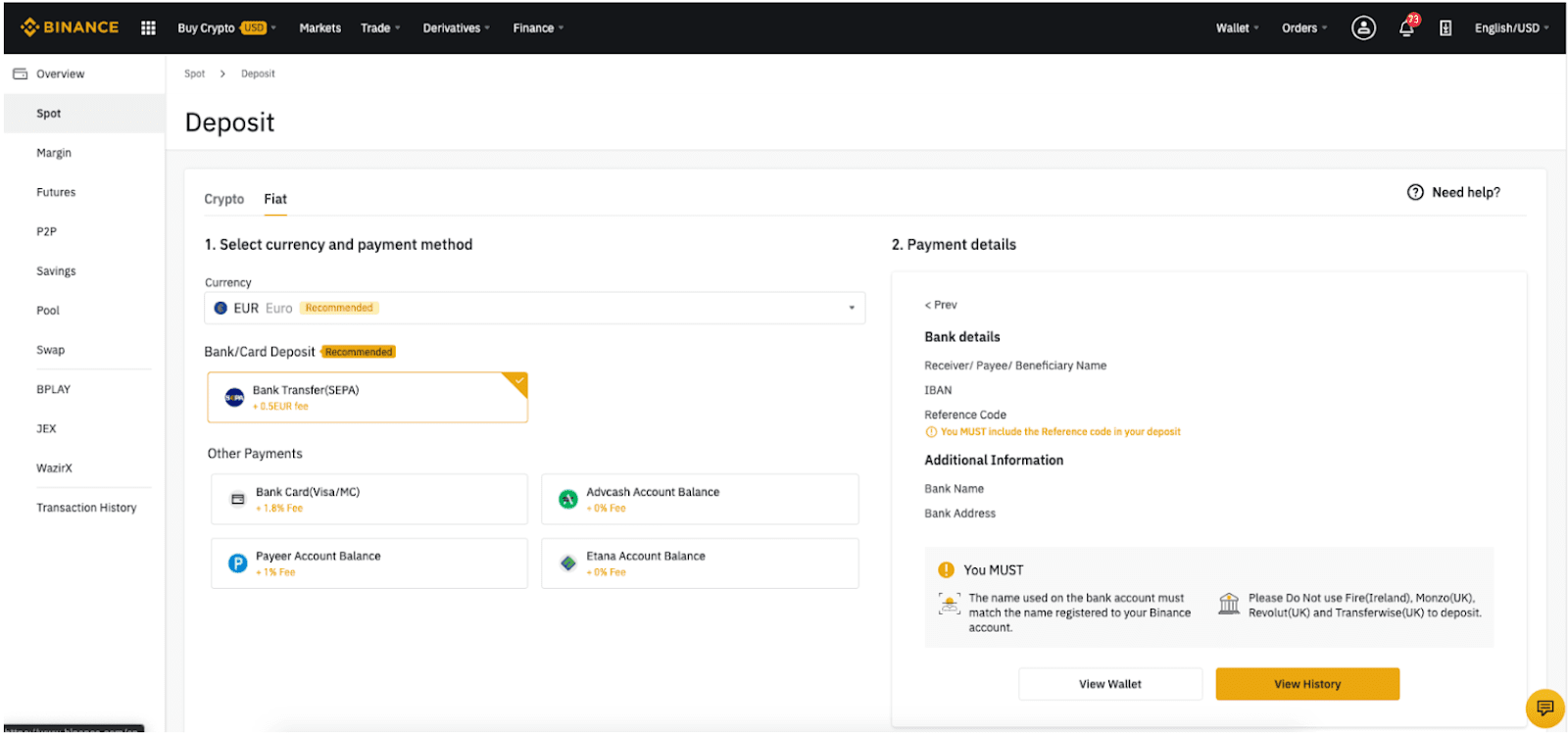Open the Markets menu item

(x=319, y=27)
